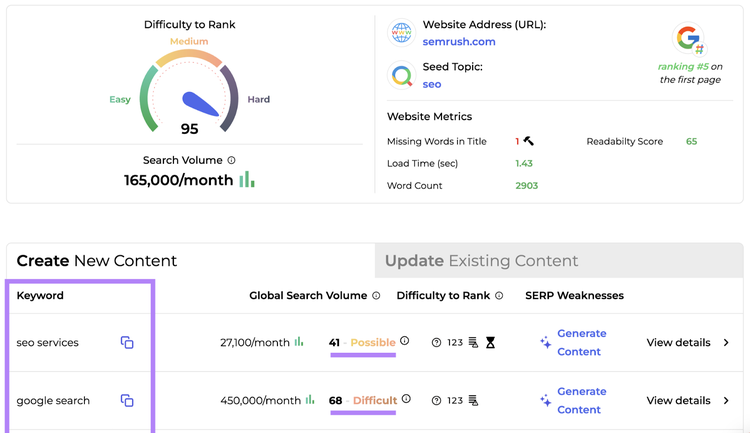This screenshot has height=433, width=750.
Task: Click the Load Time value 1.43
Action: coord(524,164)
